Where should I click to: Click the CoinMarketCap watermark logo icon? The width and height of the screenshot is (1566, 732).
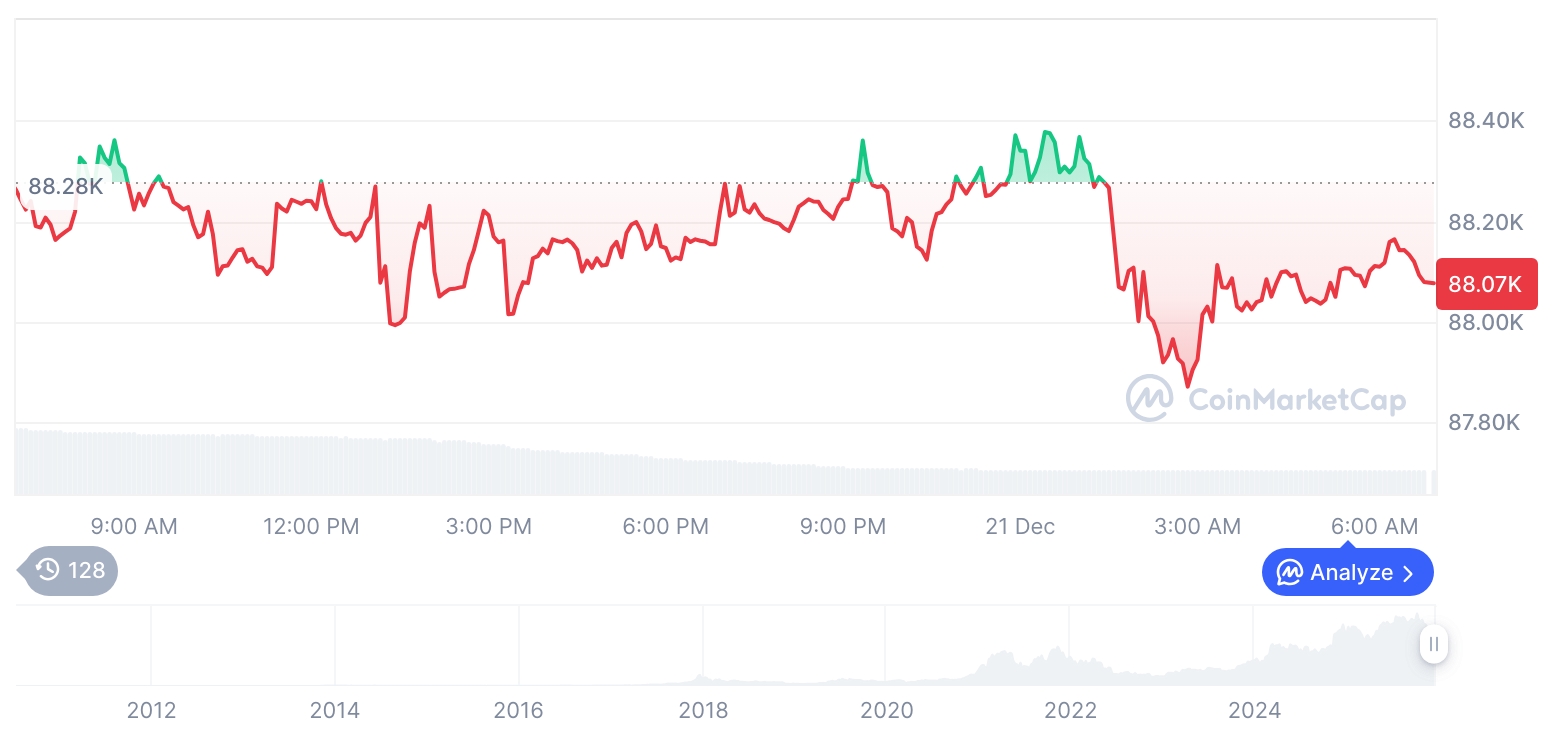tap(1150, 398)
